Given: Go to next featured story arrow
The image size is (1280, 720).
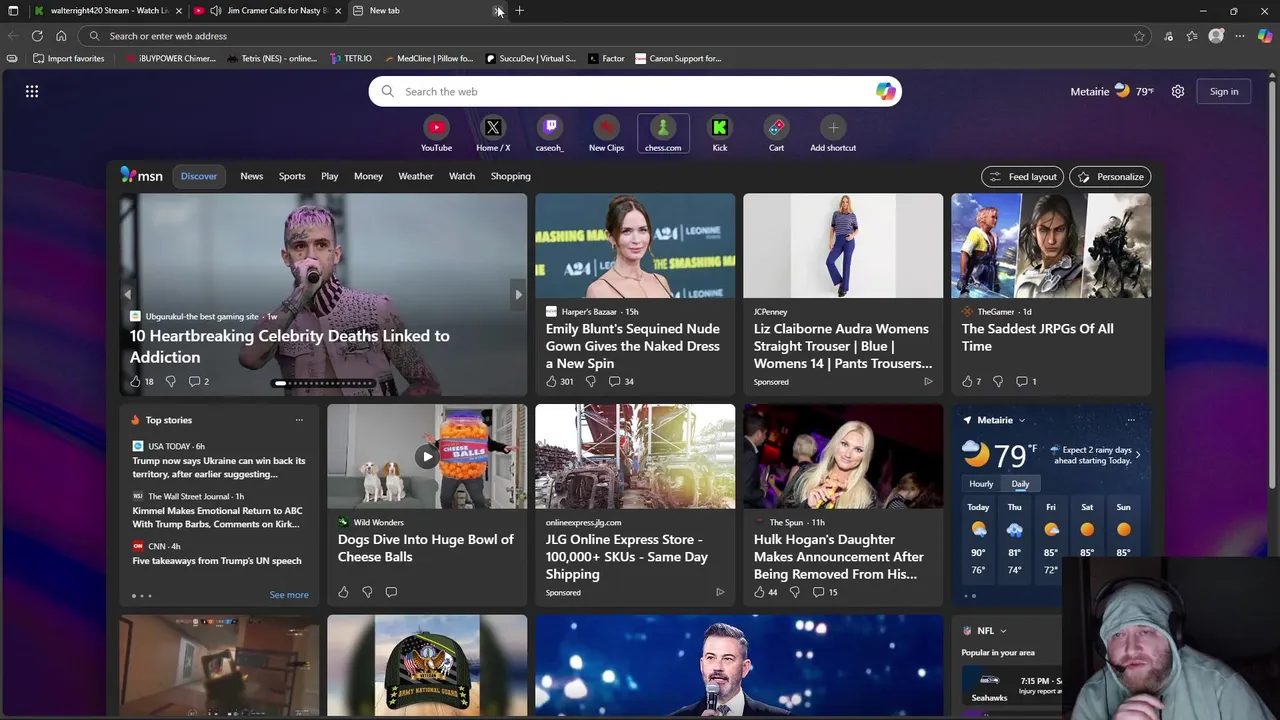Looking at the screenshot, I should tap(518, 294).
